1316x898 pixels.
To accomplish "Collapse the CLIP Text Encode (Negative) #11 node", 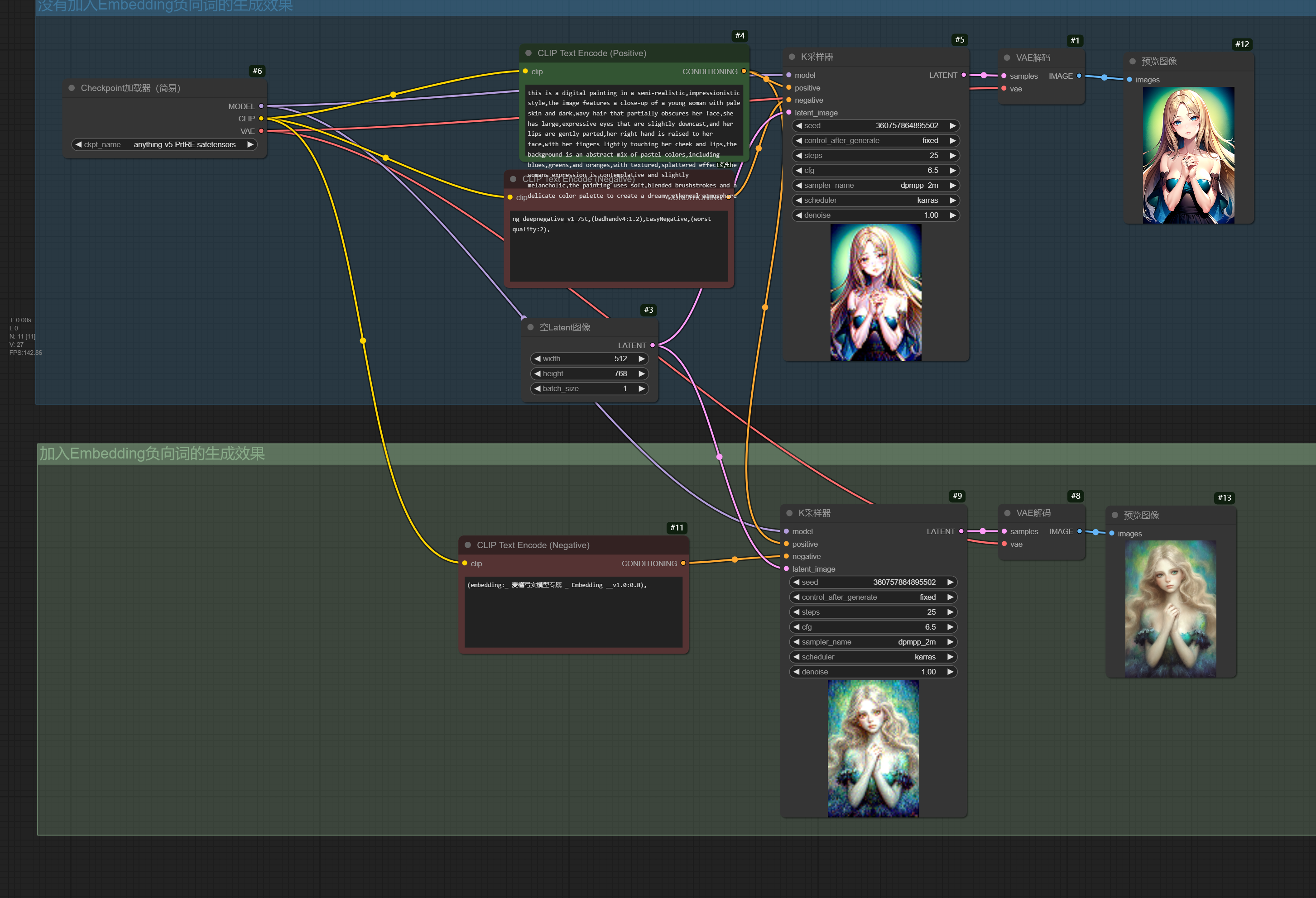I will coord(468,545).
